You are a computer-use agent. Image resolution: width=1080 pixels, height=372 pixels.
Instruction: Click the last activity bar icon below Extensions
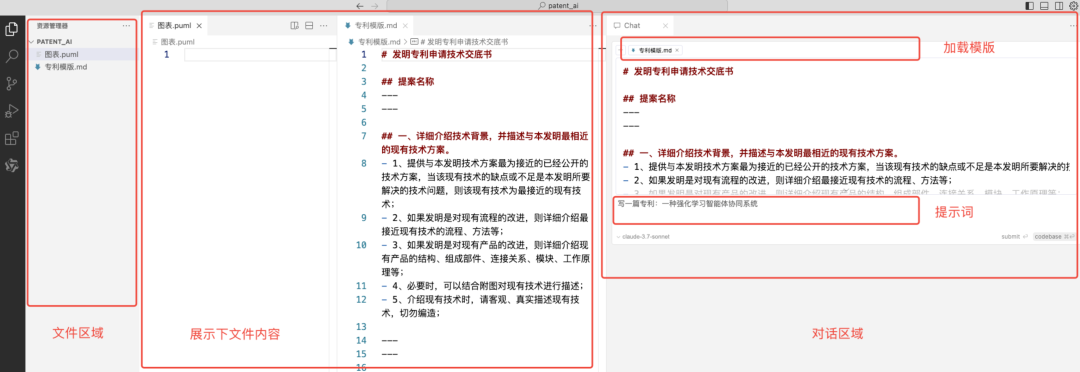pyautogui.click(x=12, y=165)
